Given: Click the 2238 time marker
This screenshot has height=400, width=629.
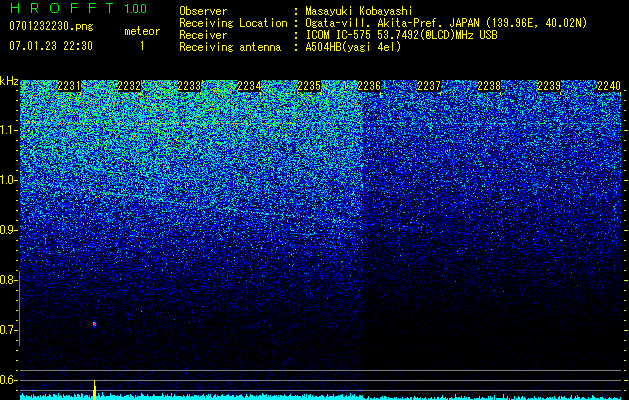Looking at the screenshot, I should pos(489,86).
